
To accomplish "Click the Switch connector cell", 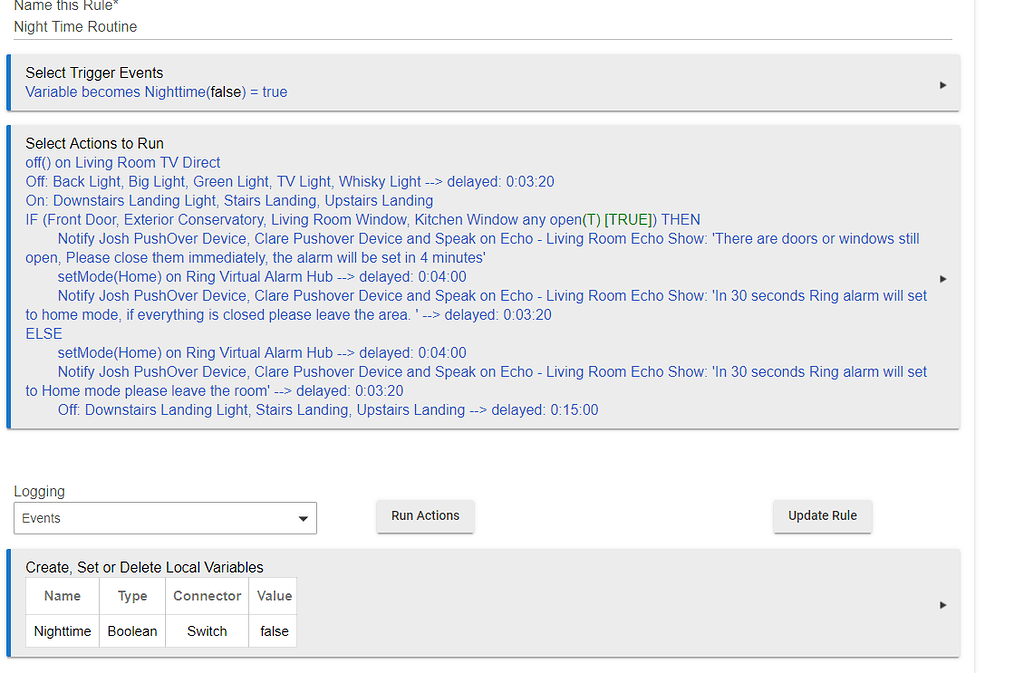I will [x=207, y=631].
